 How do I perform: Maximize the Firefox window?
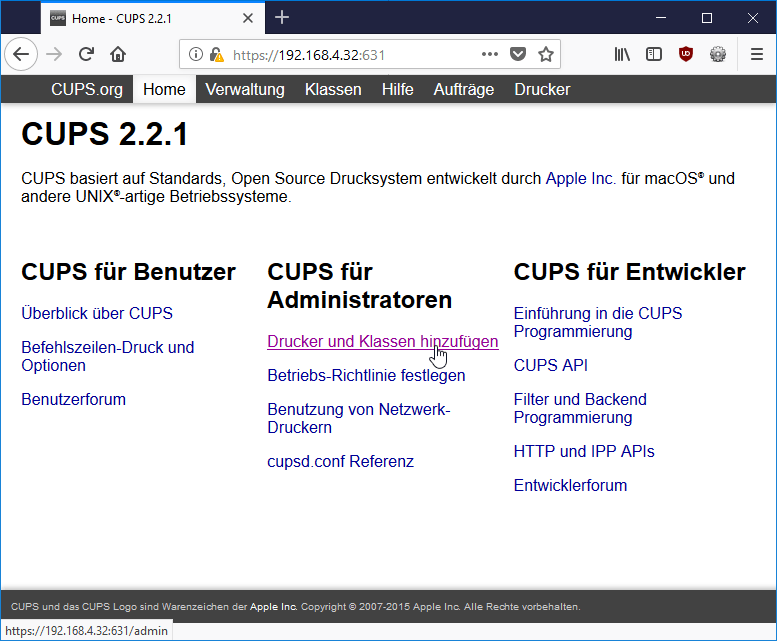point(707,18)
